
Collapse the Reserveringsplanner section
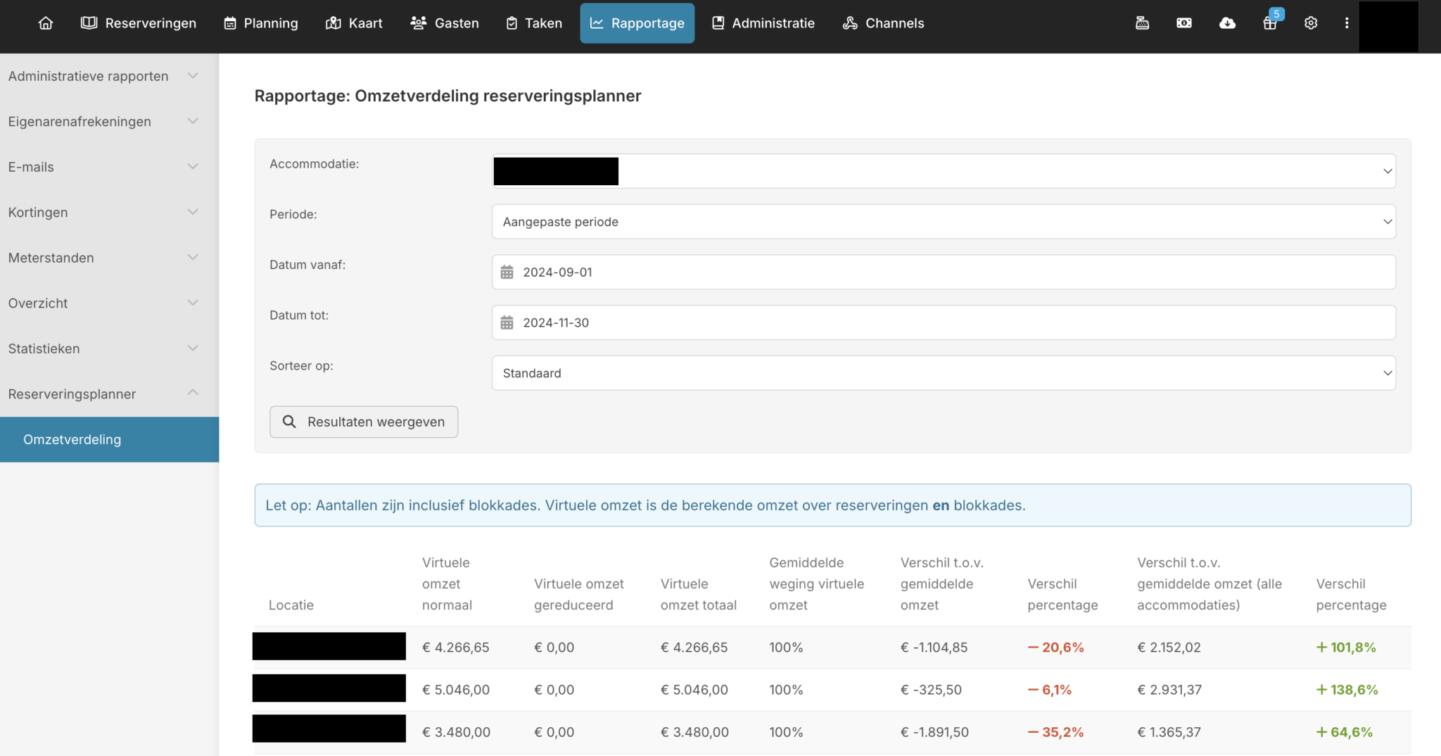pyautogui.click(x=103, y=394)
